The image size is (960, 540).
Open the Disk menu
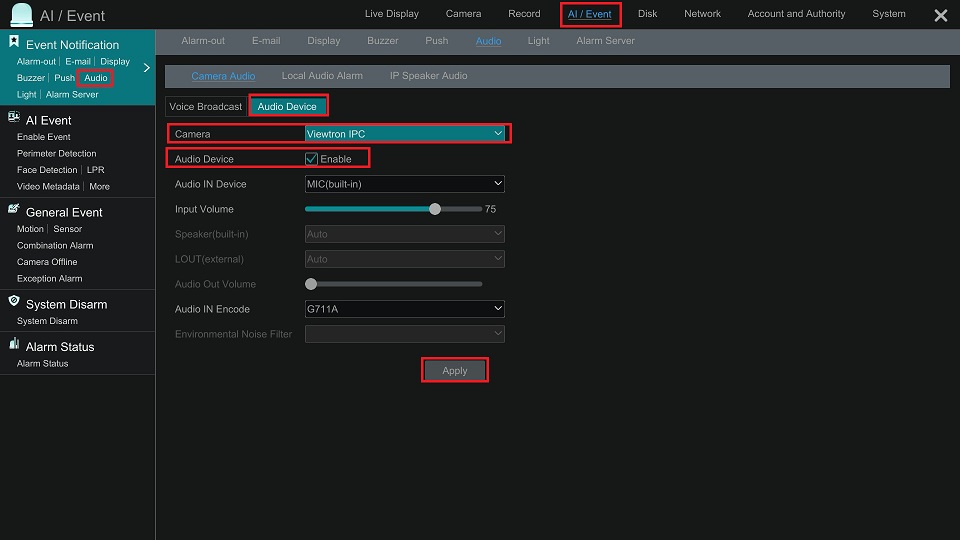(647, 13)
